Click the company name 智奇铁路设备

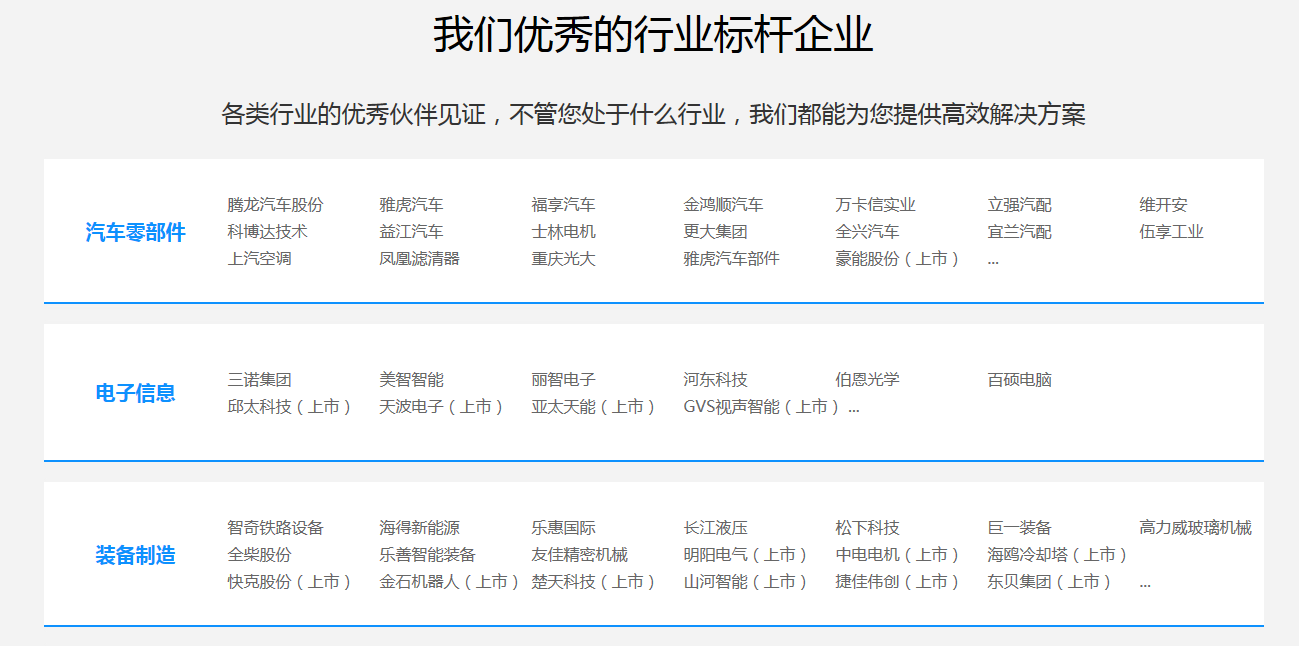(x=276, y=528)
